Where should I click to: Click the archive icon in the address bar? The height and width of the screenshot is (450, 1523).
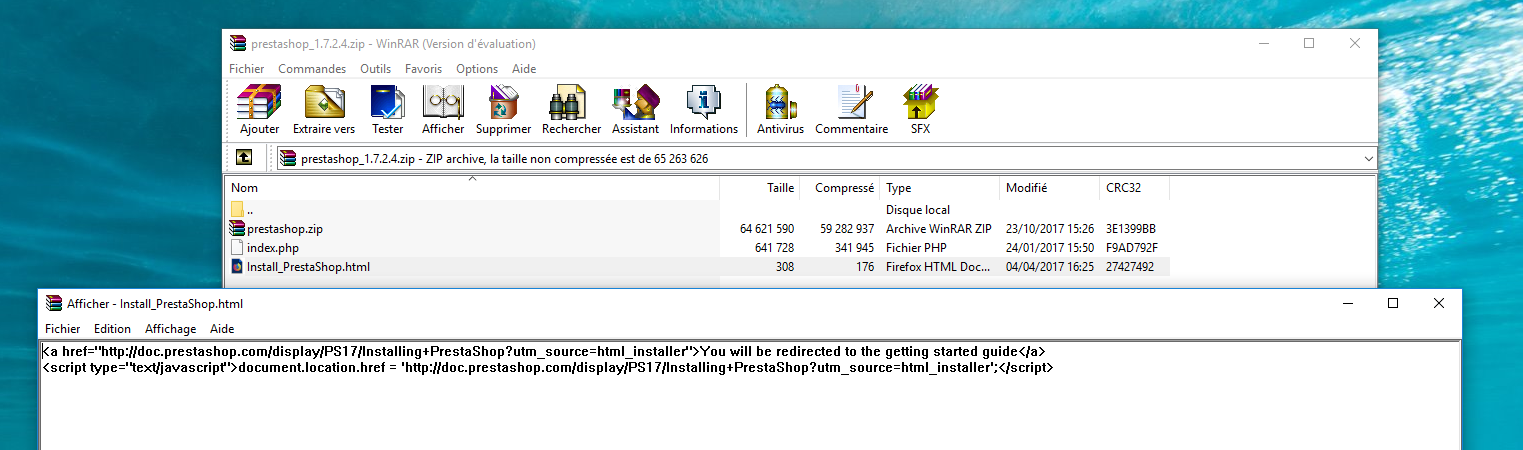coord(288,158)
